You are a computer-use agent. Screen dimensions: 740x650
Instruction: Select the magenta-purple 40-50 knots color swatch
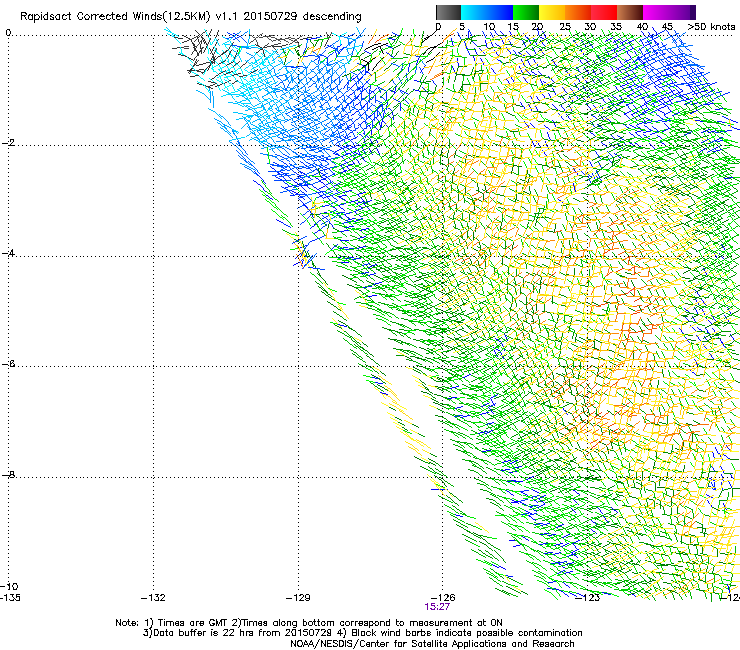point(669,12)
